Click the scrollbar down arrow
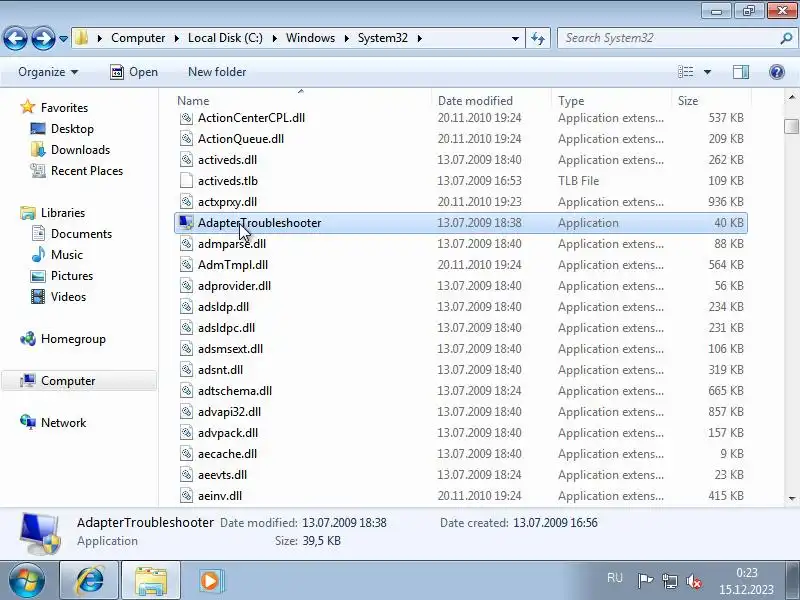 (x=791, y=498)
